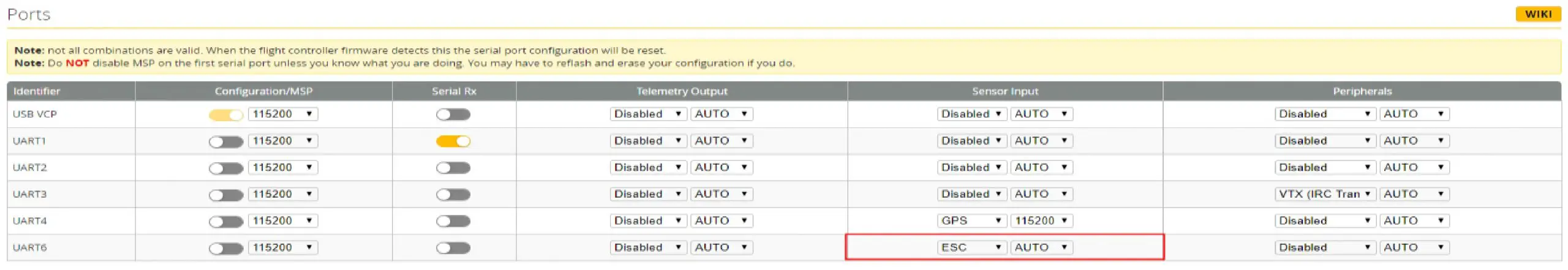Open UART3 Telemetry Output protocol dropdown
1568x270 pixels.
(649, 194)
